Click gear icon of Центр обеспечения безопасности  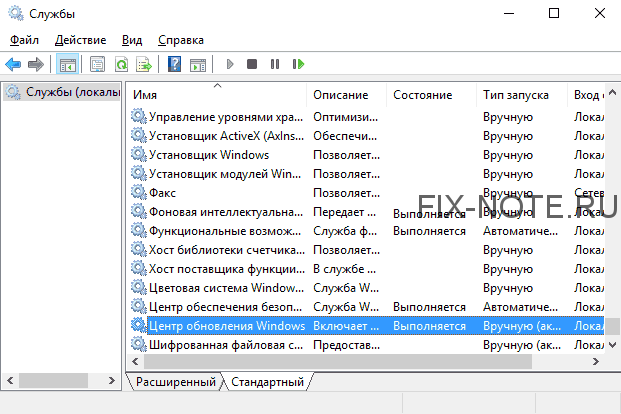click(139, 307)
